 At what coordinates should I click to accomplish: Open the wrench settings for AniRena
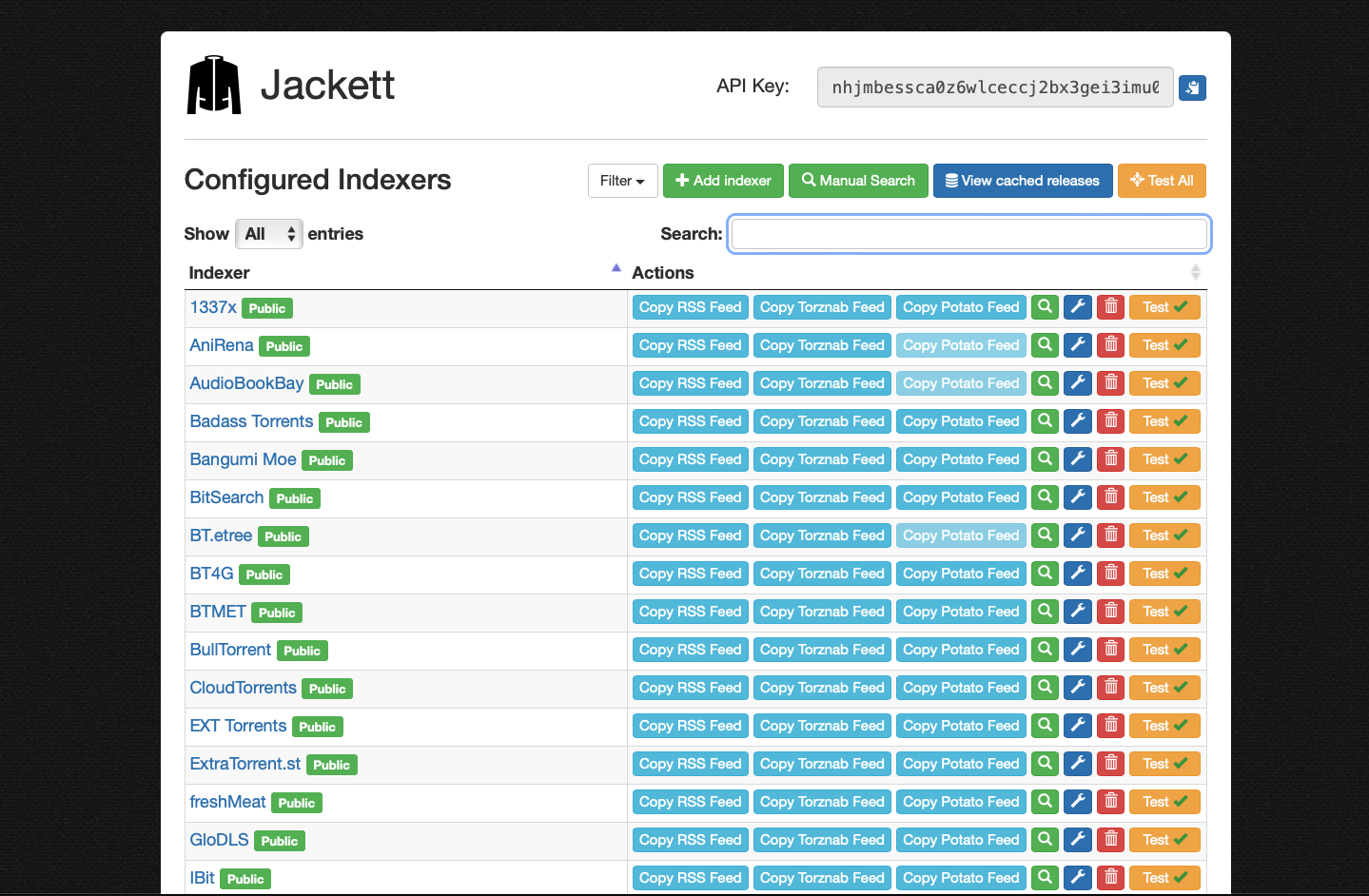pos(1078,345)
